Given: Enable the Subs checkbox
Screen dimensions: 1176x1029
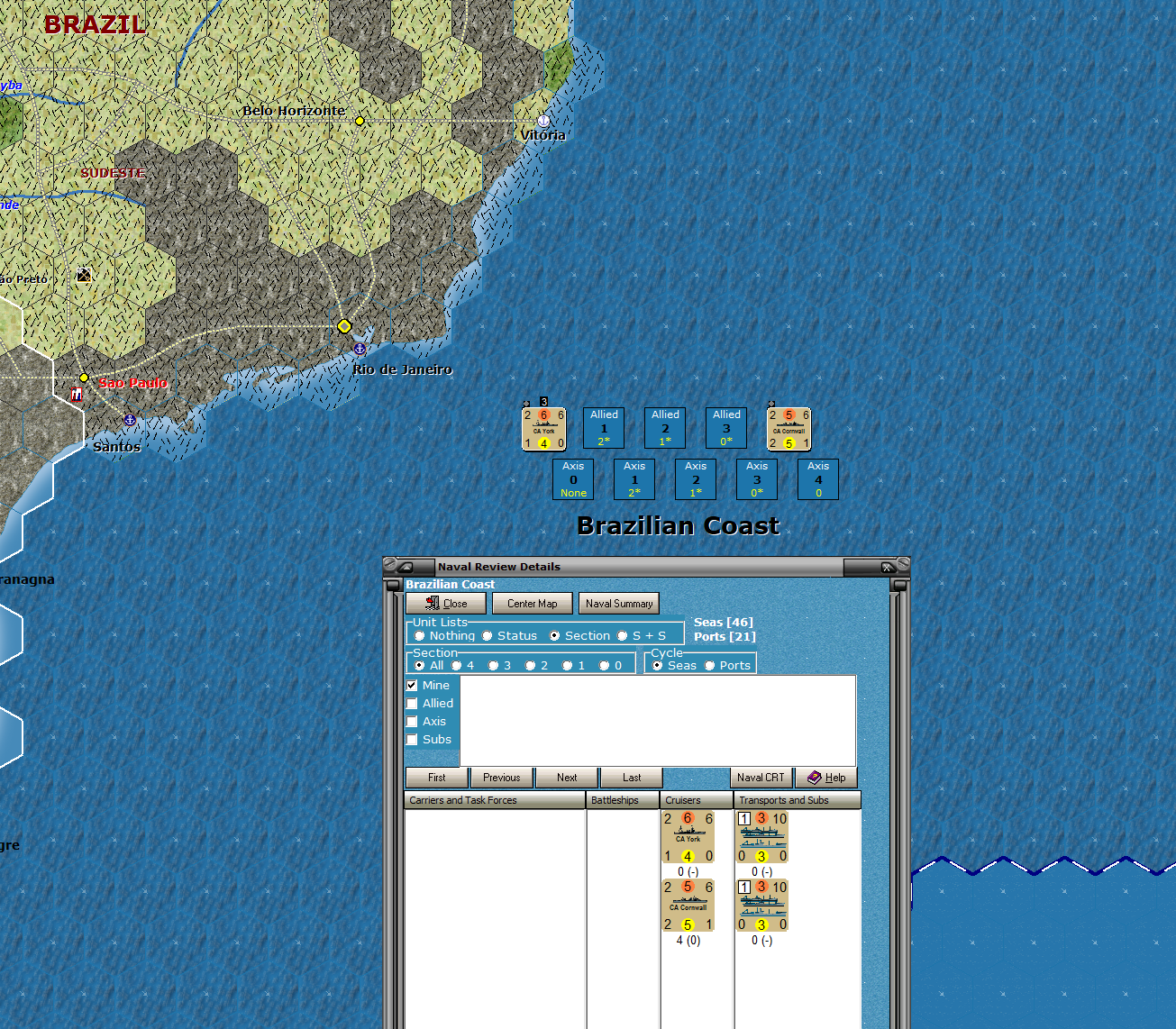Looking at the screenshot, I should click(x=413, y=739).
